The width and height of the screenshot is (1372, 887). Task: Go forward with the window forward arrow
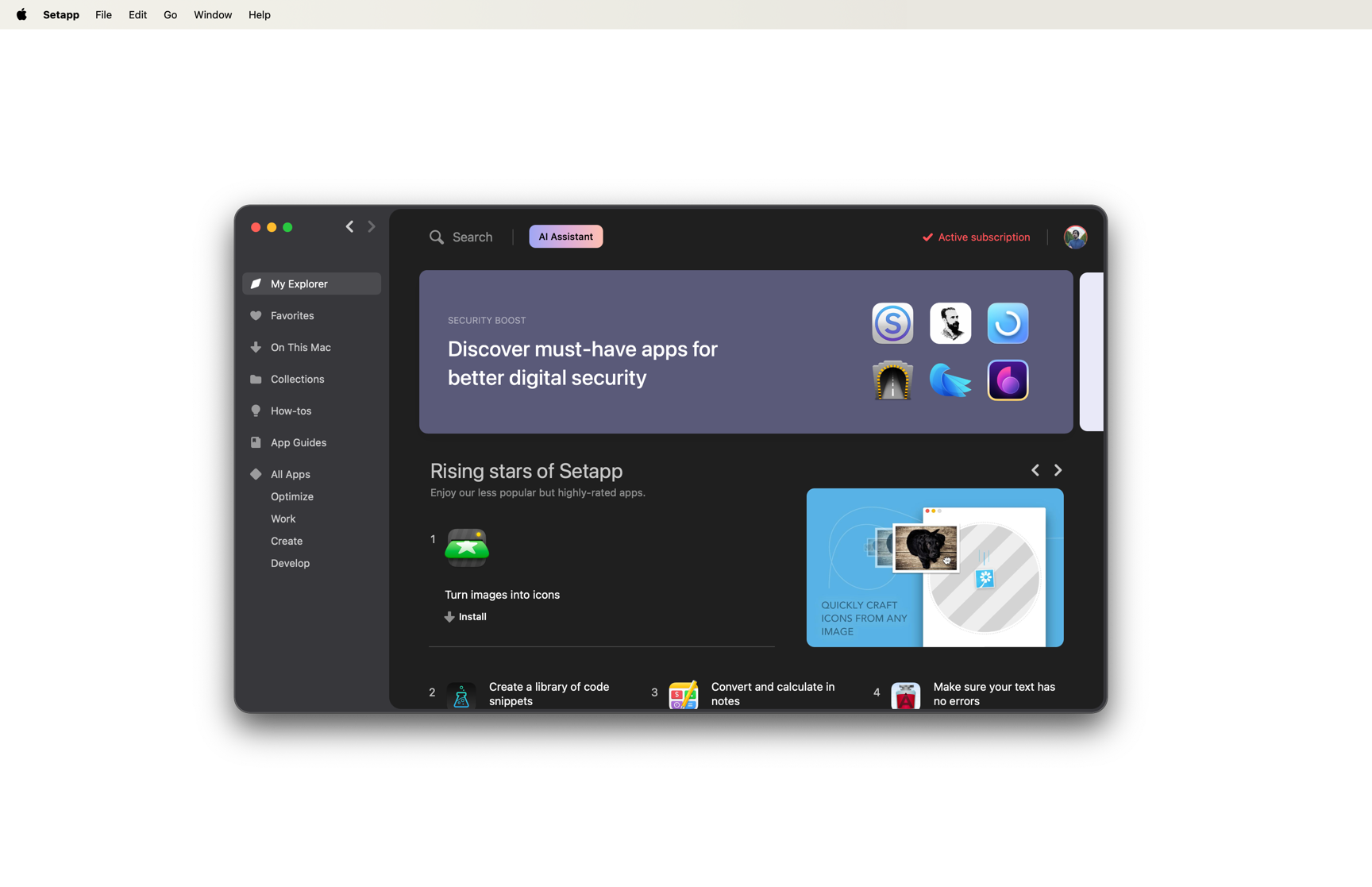[372, 226]
